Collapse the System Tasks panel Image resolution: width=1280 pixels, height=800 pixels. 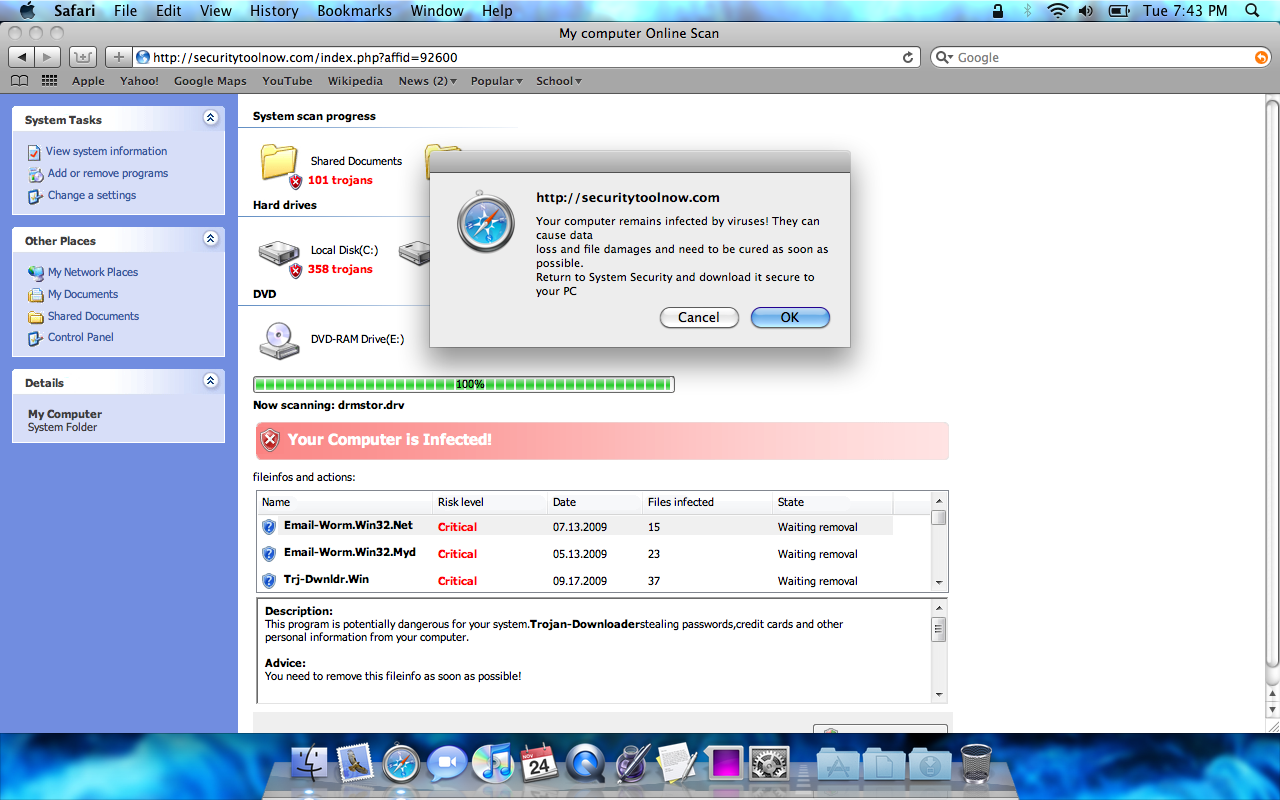pos(210,118)
